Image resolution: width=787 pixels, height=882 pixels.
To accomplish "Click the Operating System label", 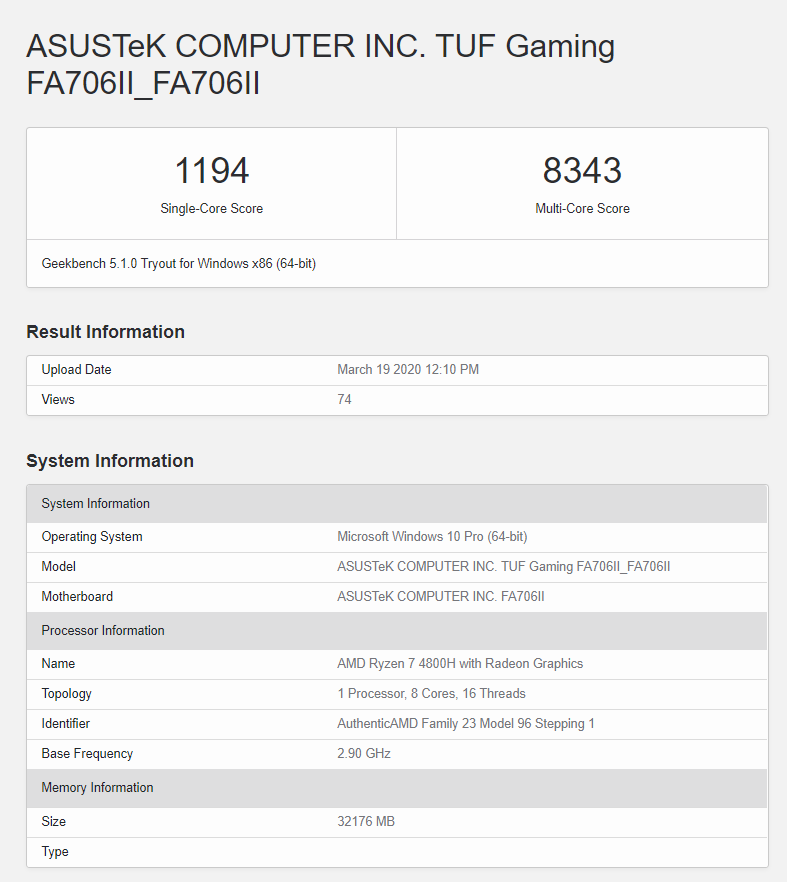I will 92,537.
